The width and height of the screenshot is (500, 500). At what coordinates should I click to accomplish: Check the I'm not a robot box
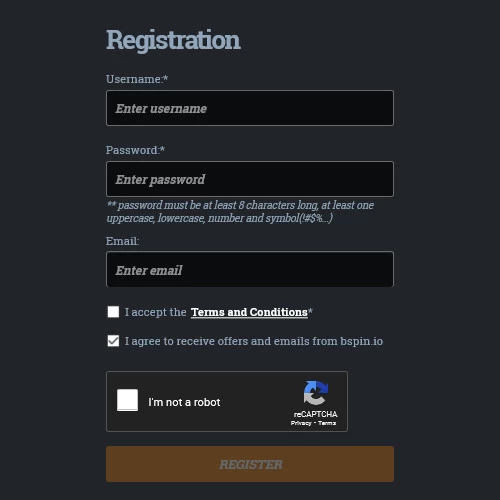point(127,400)
